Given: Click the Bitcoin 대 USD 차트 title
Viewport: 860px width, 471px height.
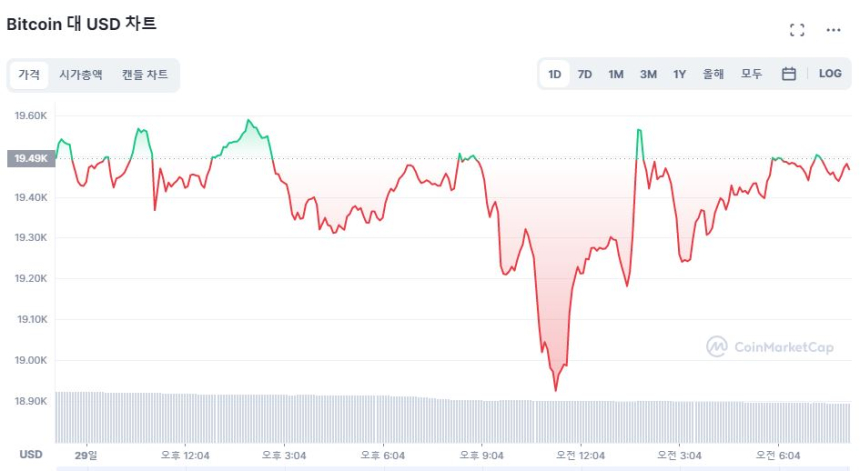Looking at the screenshot, I should click(x=82, y=23).
